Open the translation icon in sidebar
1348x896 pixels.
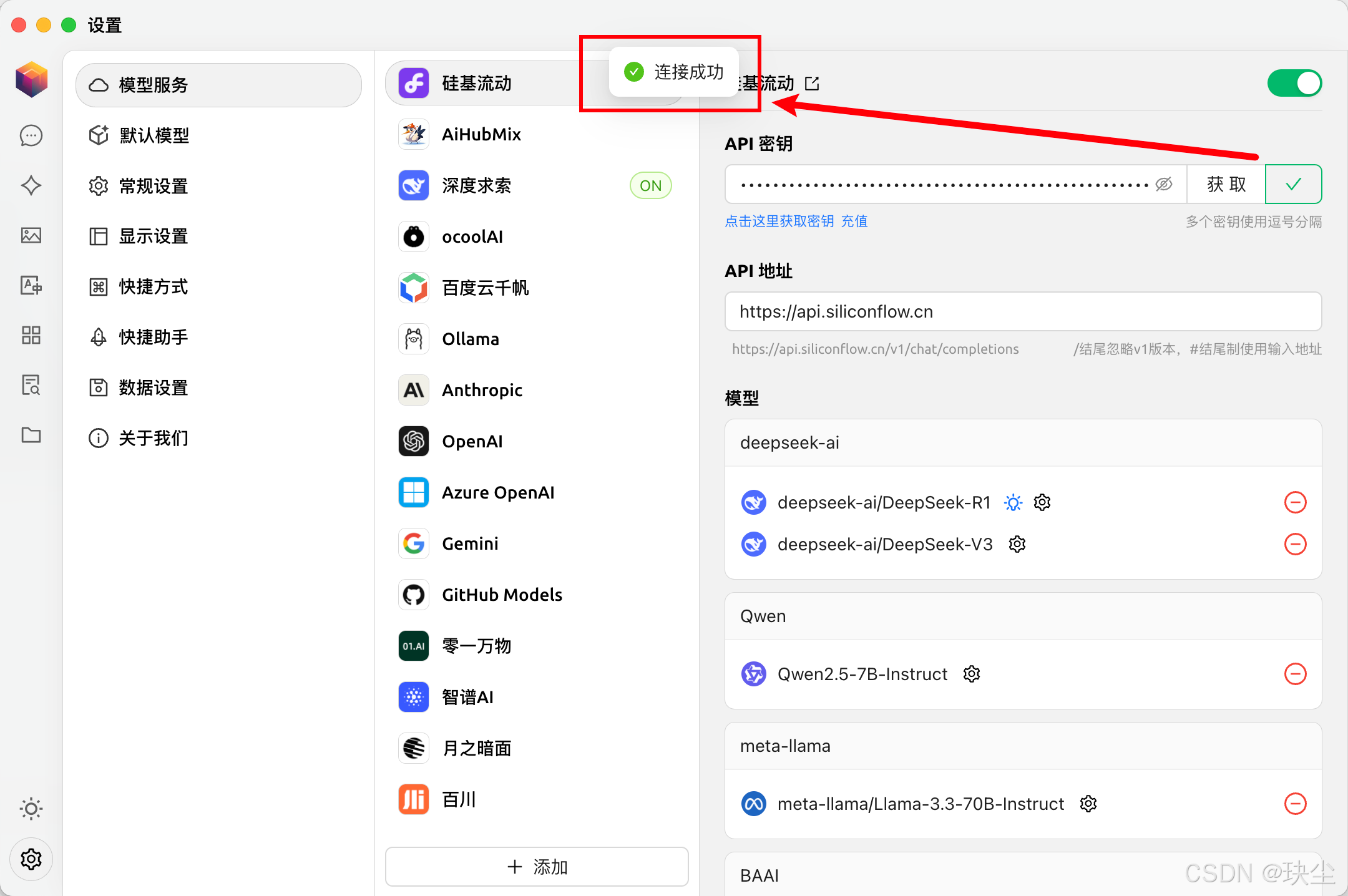(31, 285)
